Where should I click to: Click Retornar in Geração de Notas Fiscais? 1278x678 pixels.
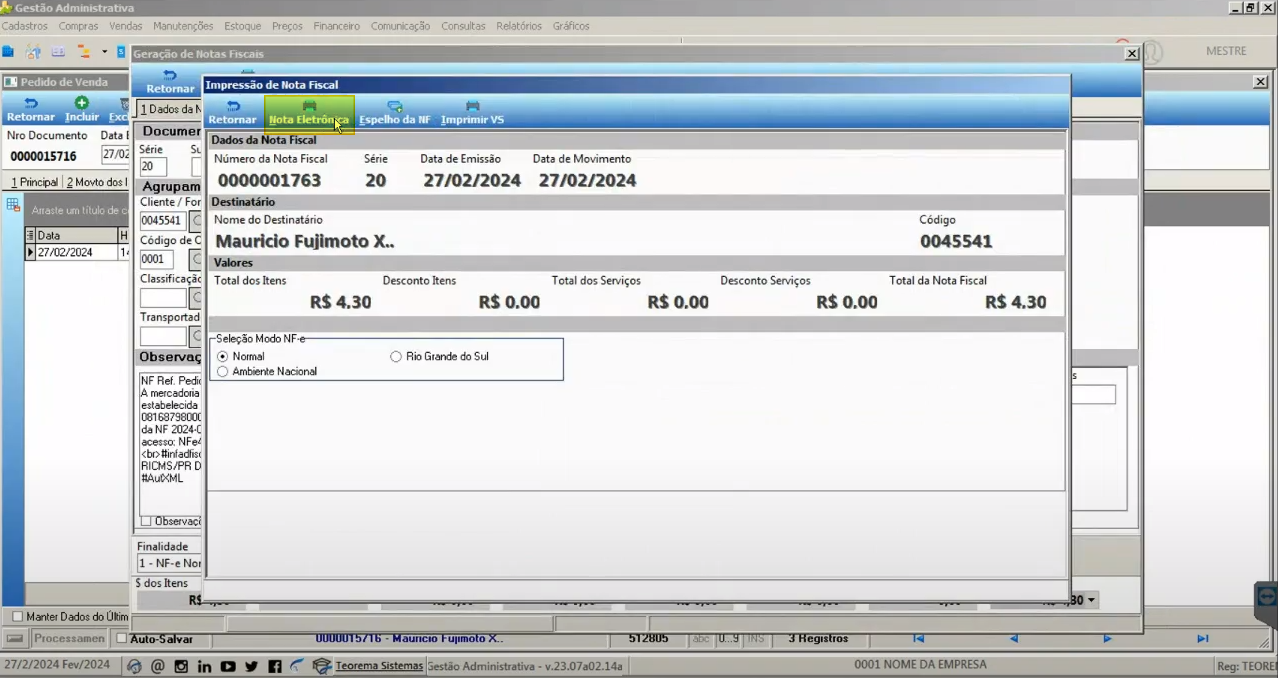tap(170, 82)
